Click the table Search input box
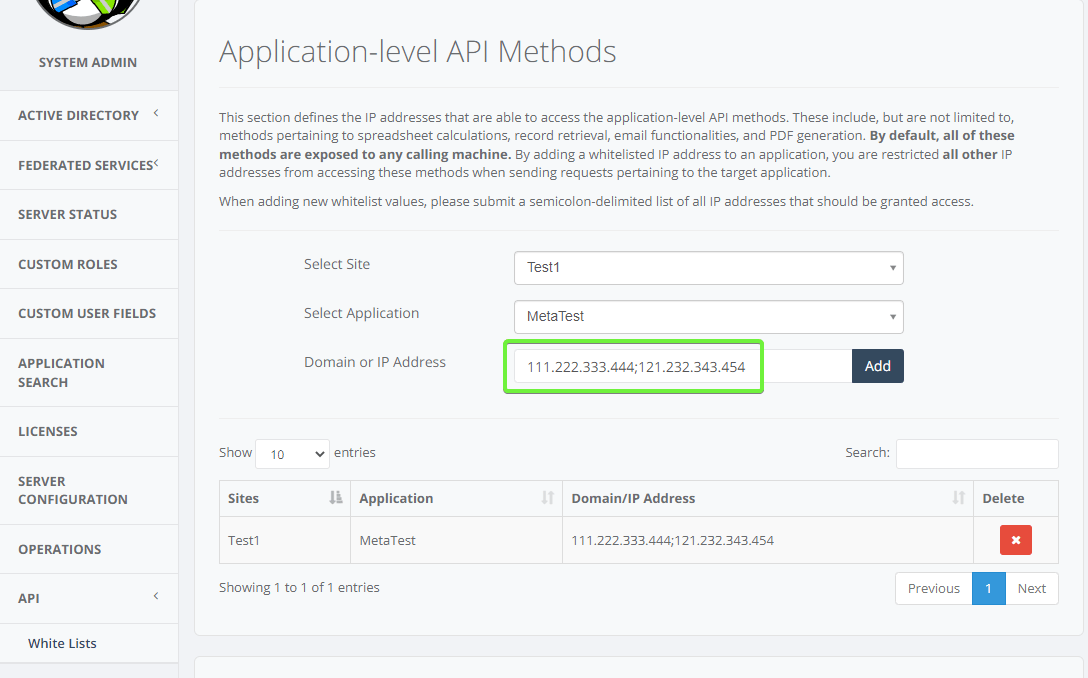Screen dimensions: 1088x678 click(977, 453)
